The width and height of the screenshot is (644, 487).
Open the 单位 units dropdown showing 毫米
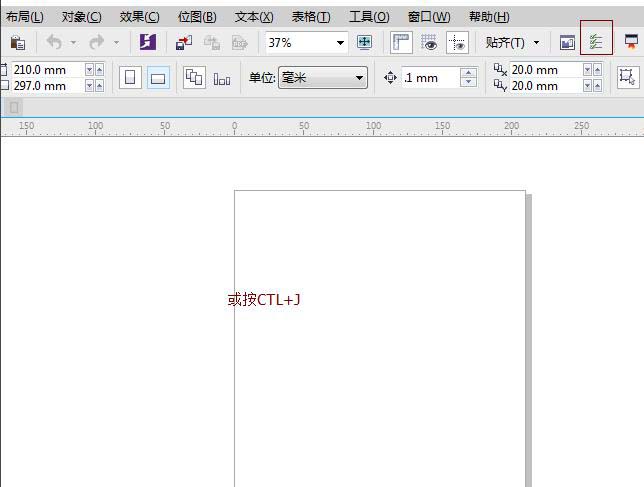pos(323,78)
